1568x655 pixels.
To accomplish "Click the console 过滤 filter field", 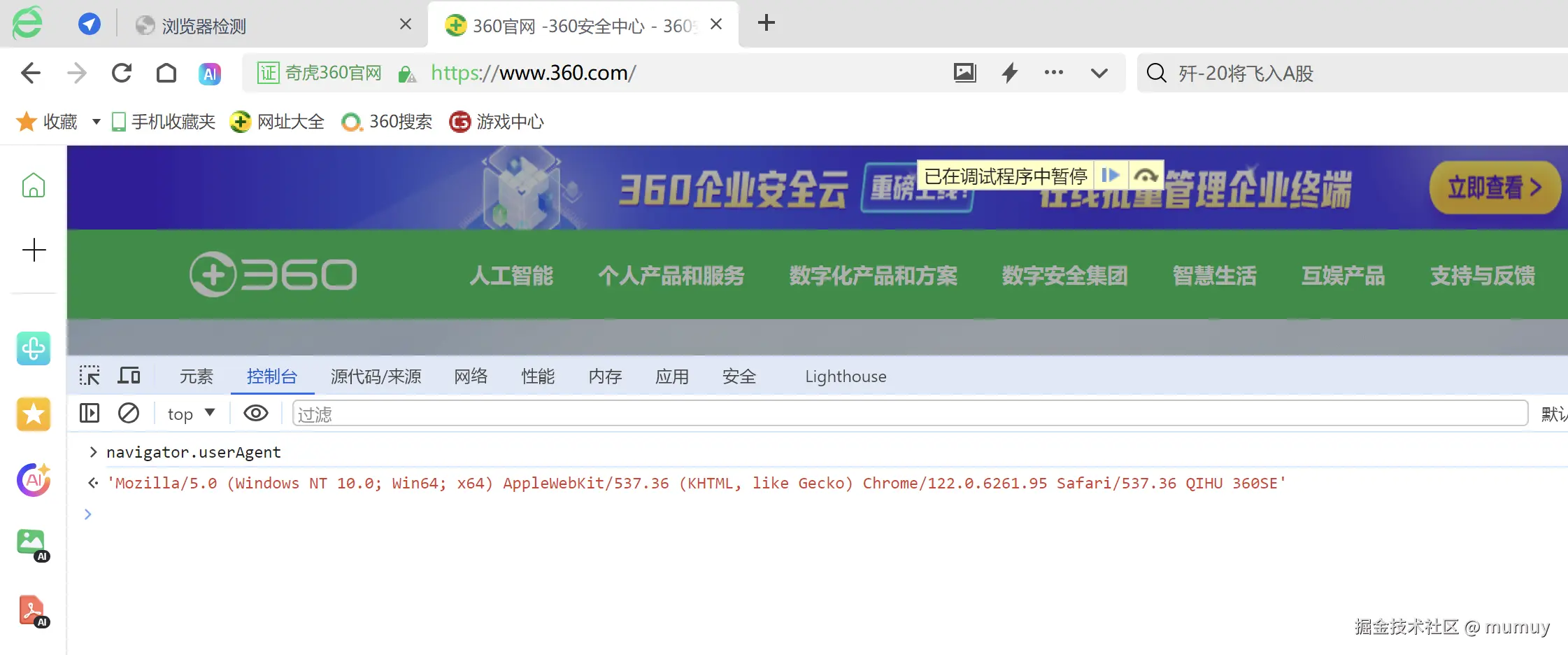I will pyautogui.click(x=910, y=414).
